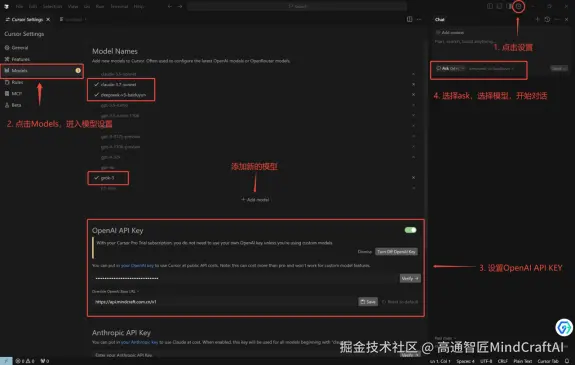This screenshot has height=365, width=575.
Task: Open chat history clock icon
Action: [547, 19]
